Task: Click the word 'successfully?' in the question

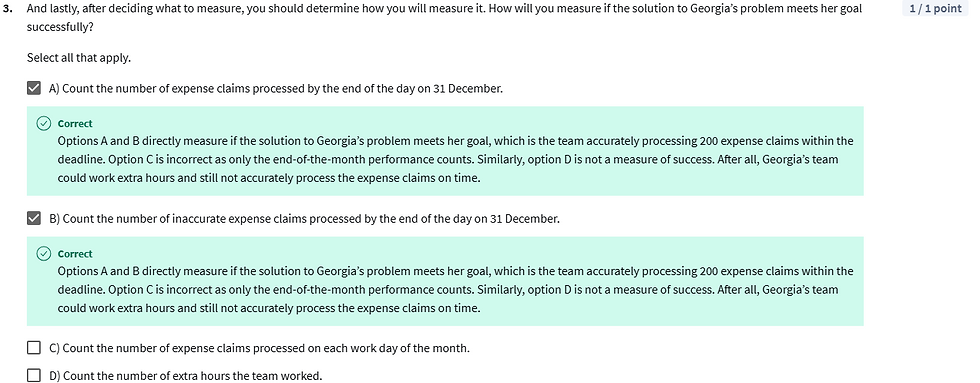Action: pos(60,28)
